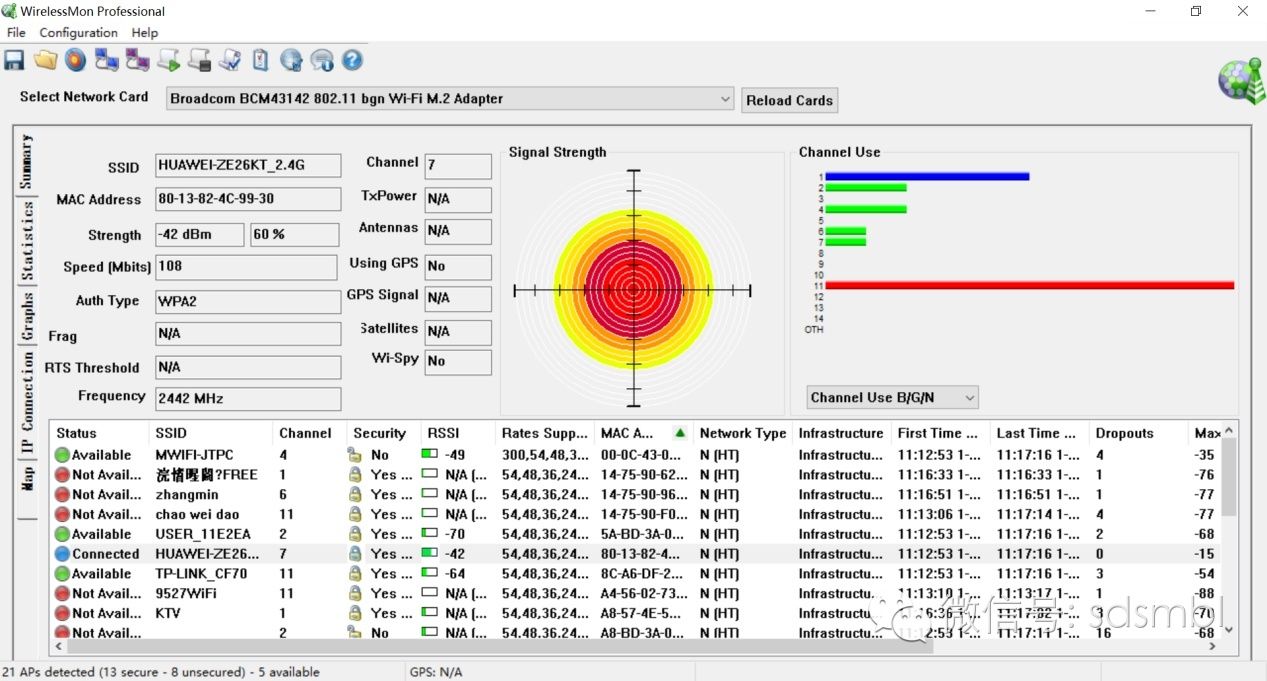
Task: Click the clipboard checklist toolbar icon
Action: (260, 60)
